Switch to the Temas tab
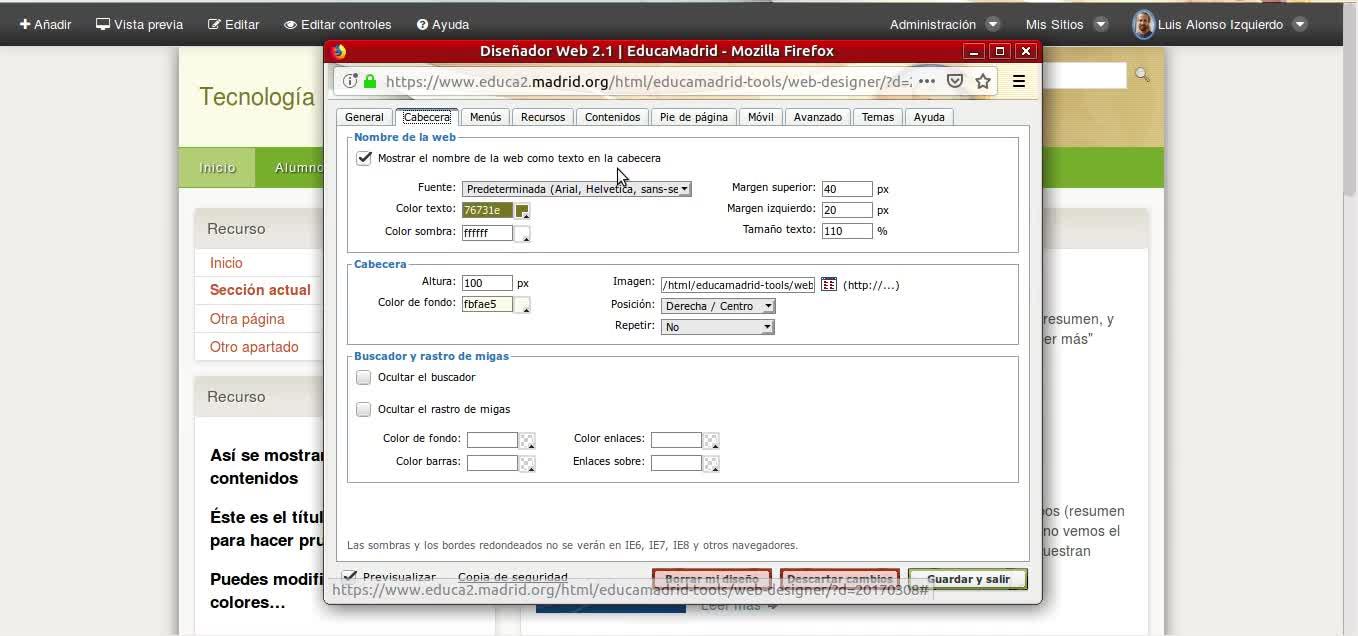 878,117
